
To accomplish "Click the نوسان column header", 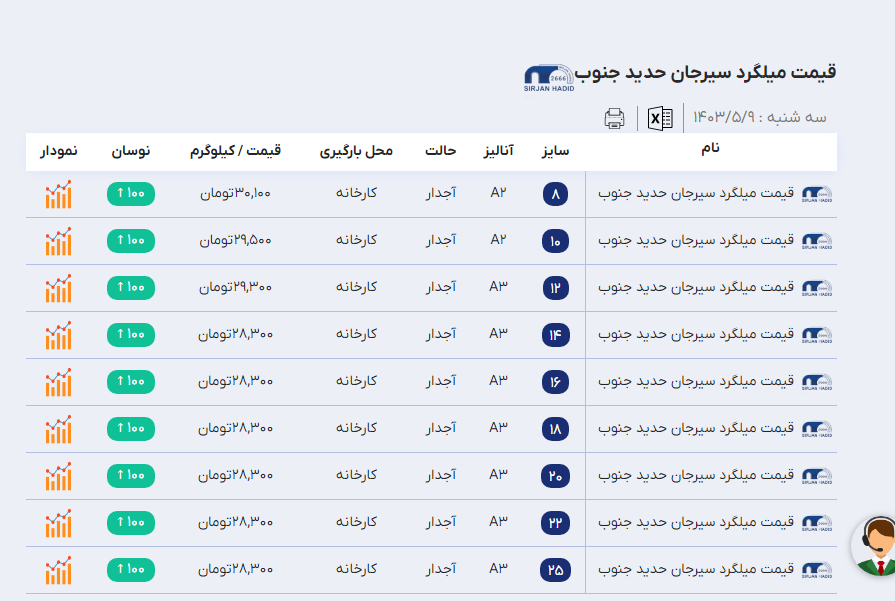I will pyautogui.click(x=130, y=151).
